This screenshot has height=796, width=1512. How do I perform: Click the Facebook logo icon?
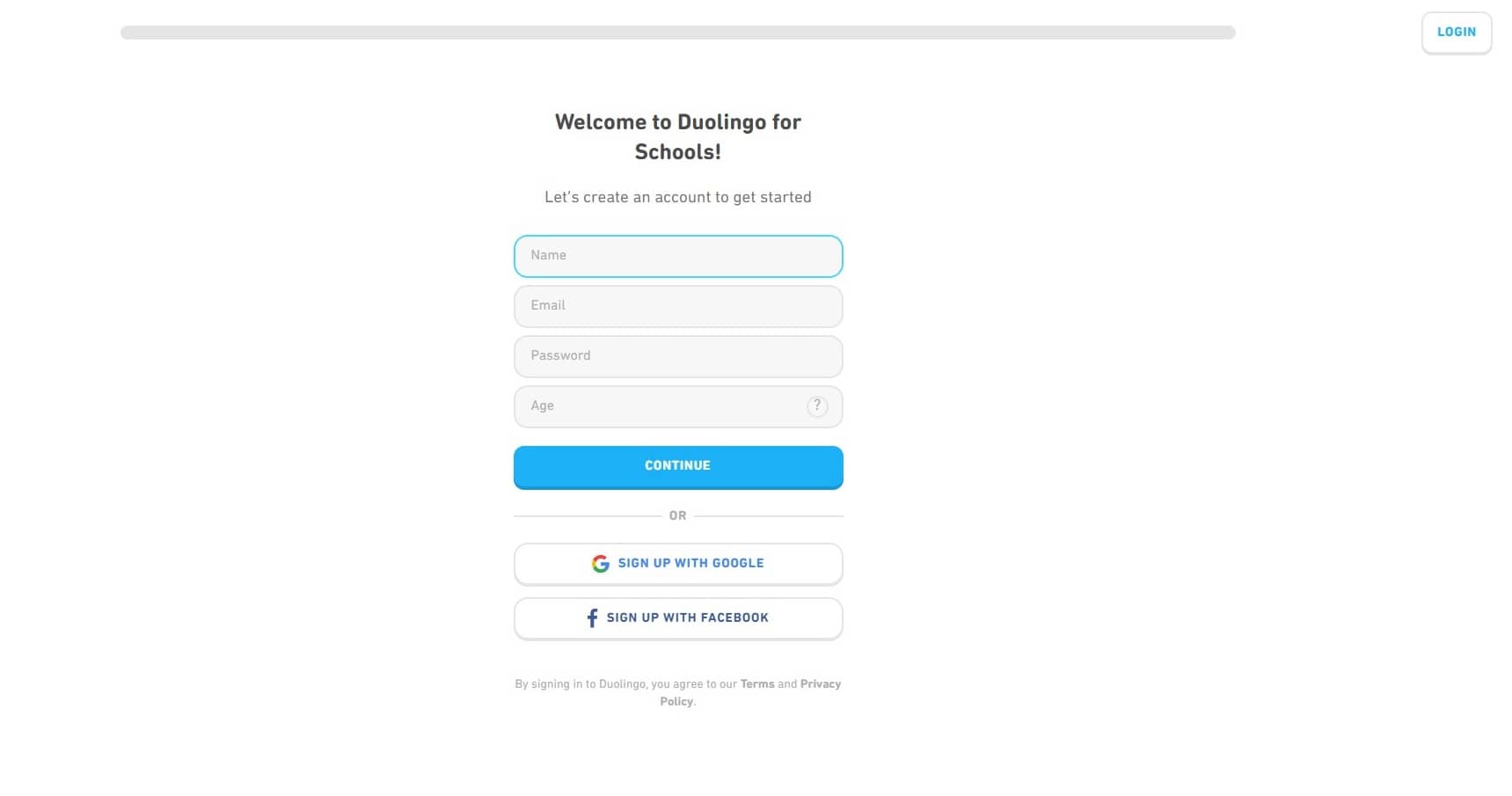(x=592, y=618)
